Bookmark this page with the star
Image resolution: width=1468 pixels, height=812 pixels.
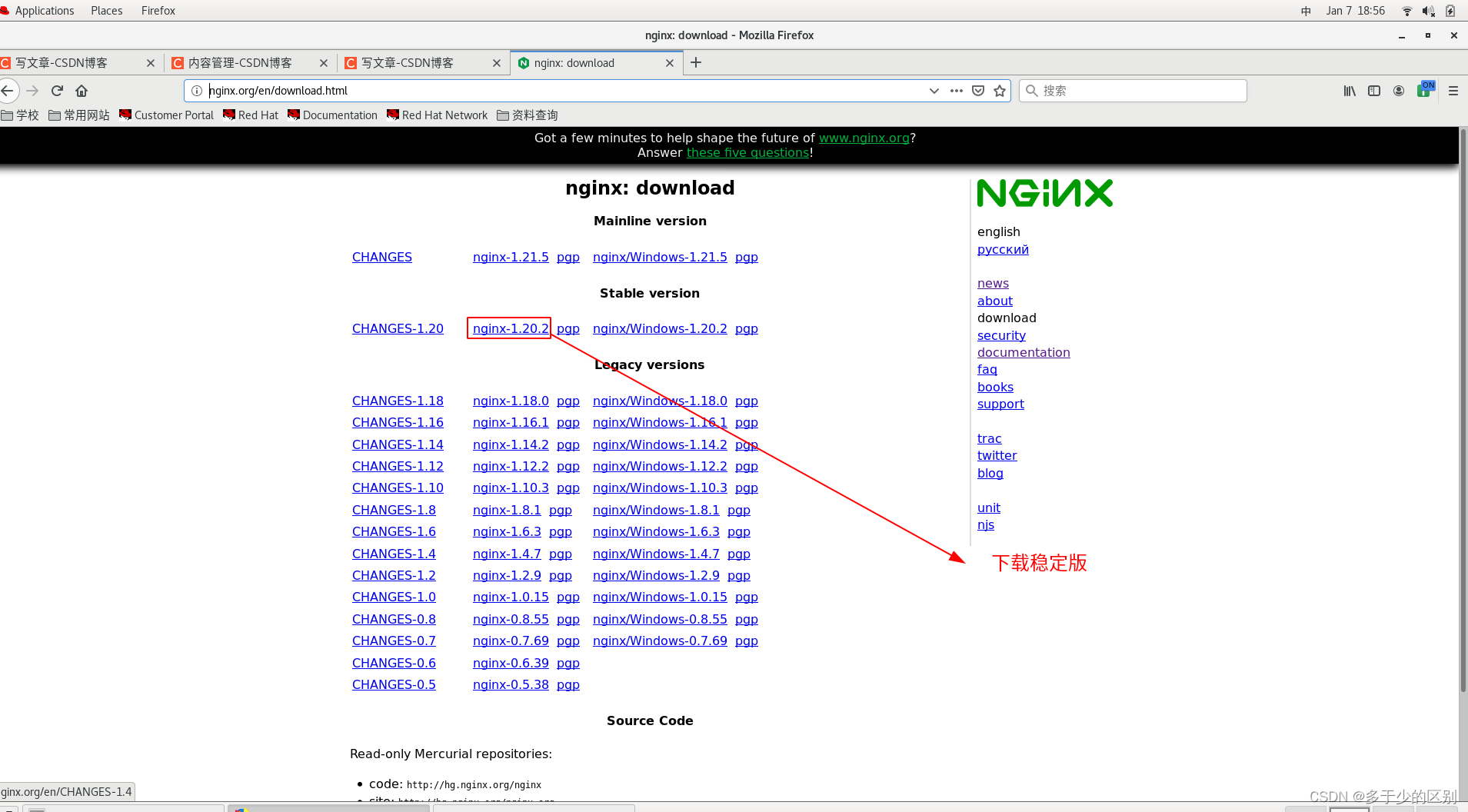pos(1000,91)
